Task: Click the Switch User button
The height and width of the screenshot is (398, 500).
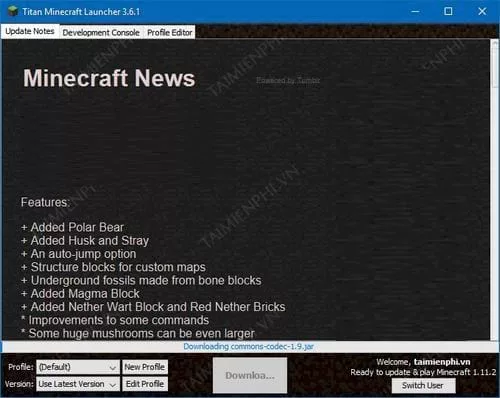Action: [423, 386]
